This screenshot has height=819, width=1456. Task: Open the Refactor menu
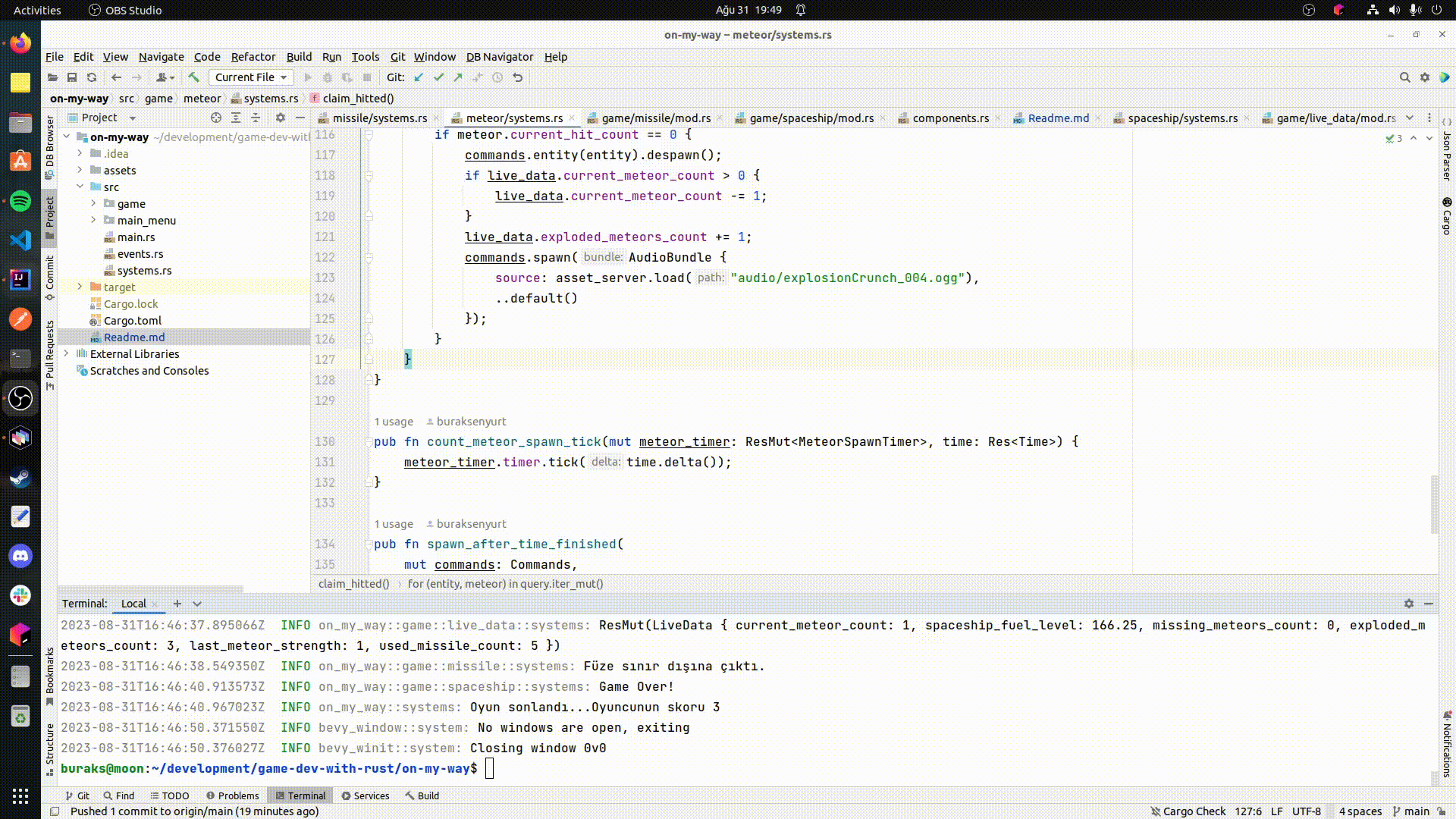click(253, 57)
